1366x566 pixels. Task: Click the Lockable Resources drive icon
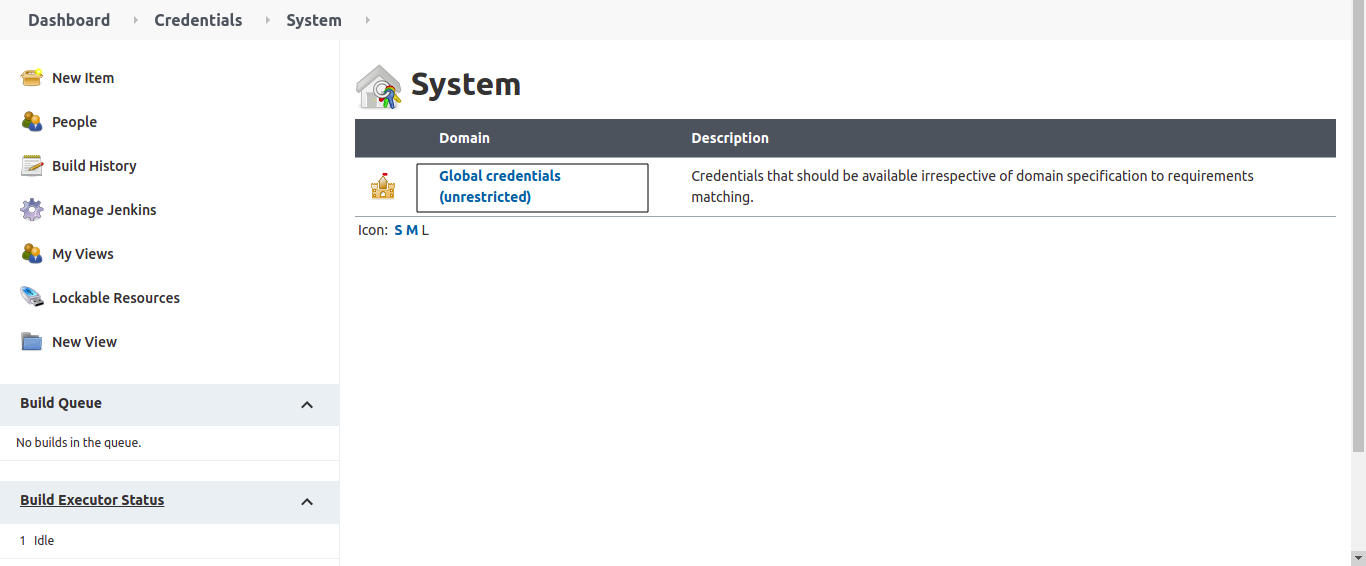tap(32, 298)
